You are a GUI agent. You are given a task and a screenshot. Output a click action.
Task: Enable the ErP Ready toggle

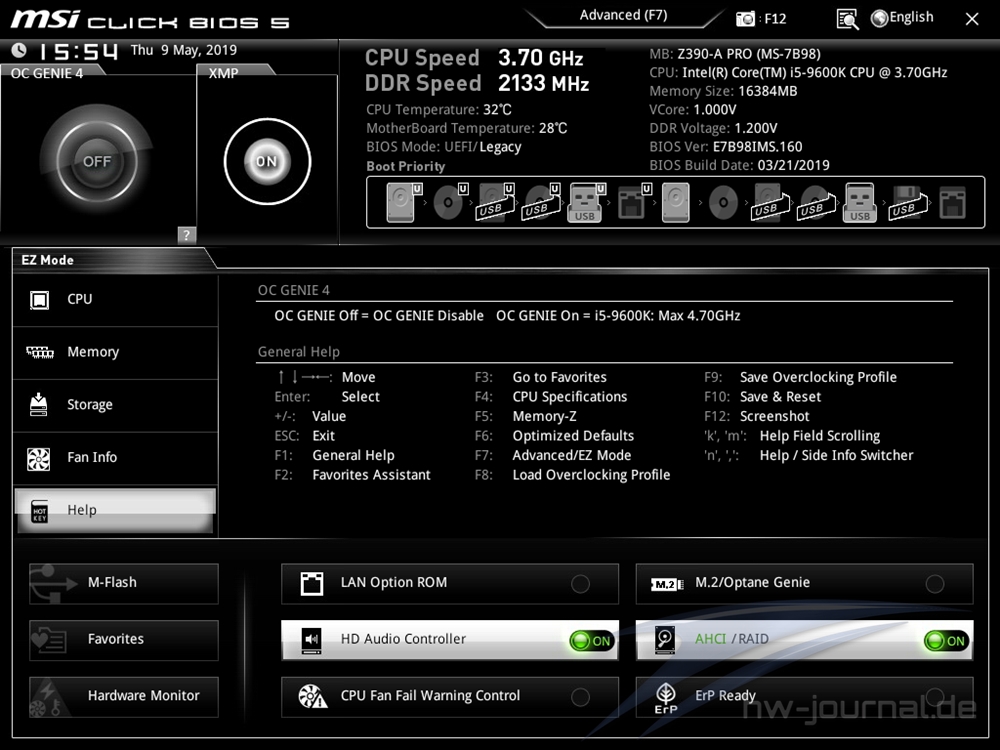click(934, 696)
